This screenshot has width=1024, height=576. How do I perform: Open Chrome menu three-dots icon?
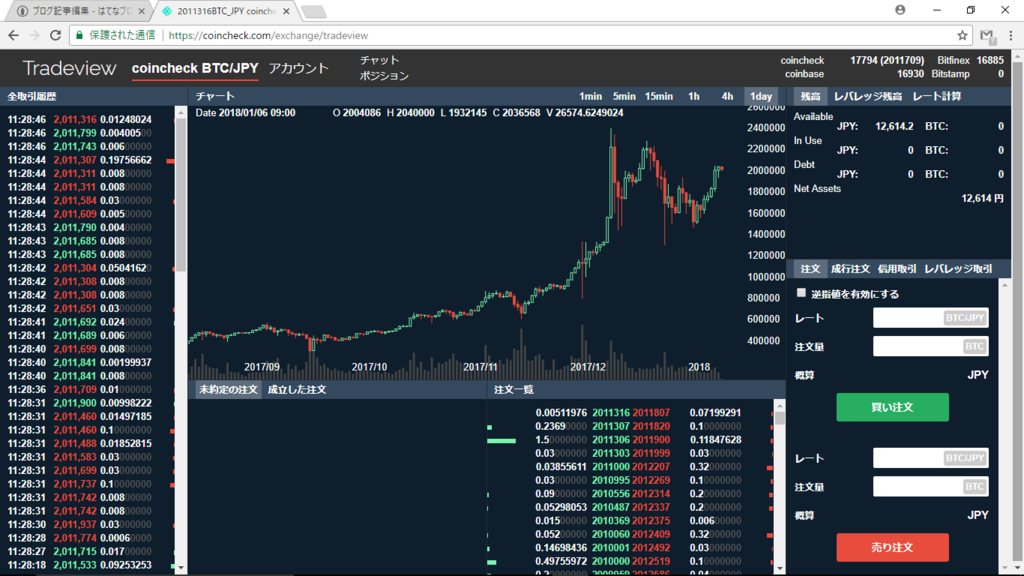pos(1010,35)
